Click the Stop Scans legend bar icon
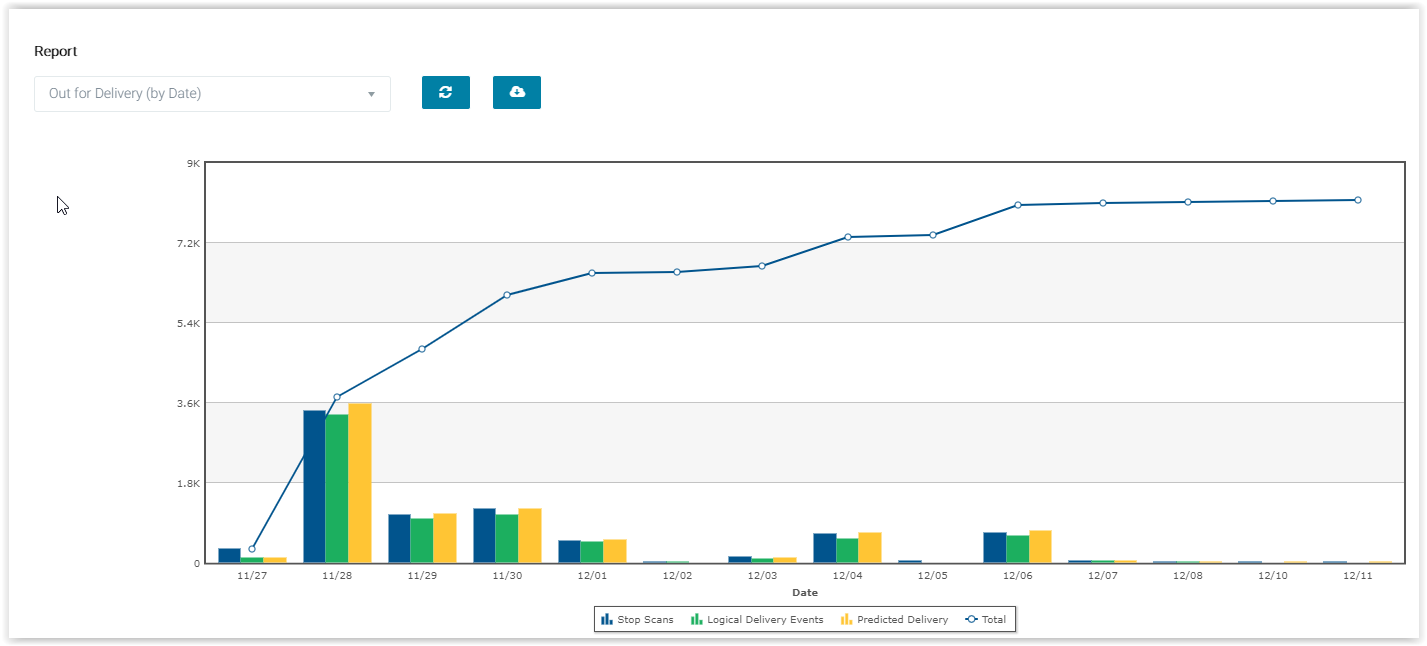1427x646 pixels. click(x=606, y=620)
